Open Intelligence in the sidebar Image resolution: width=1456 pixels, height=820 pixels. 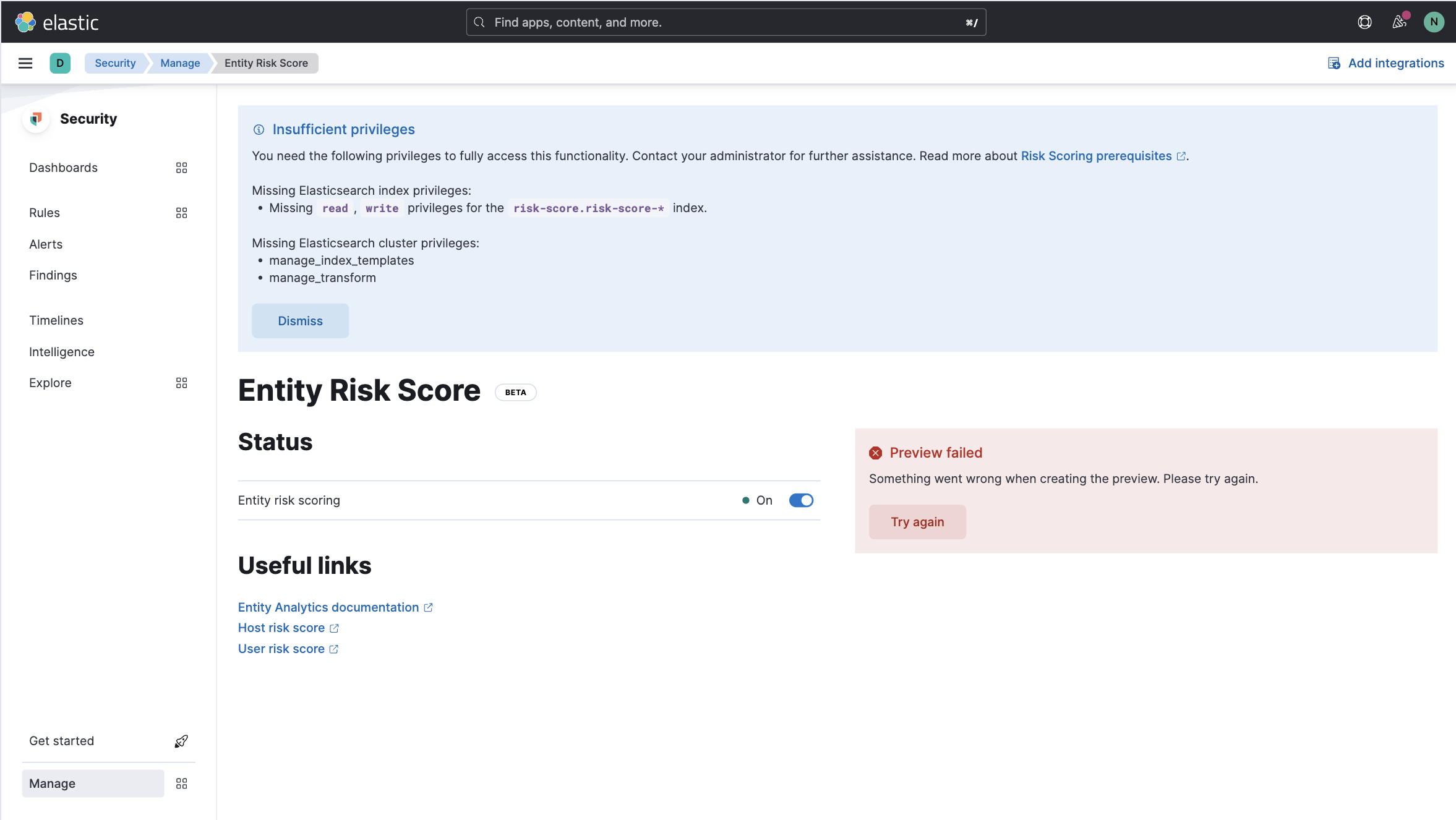[62, 352]
